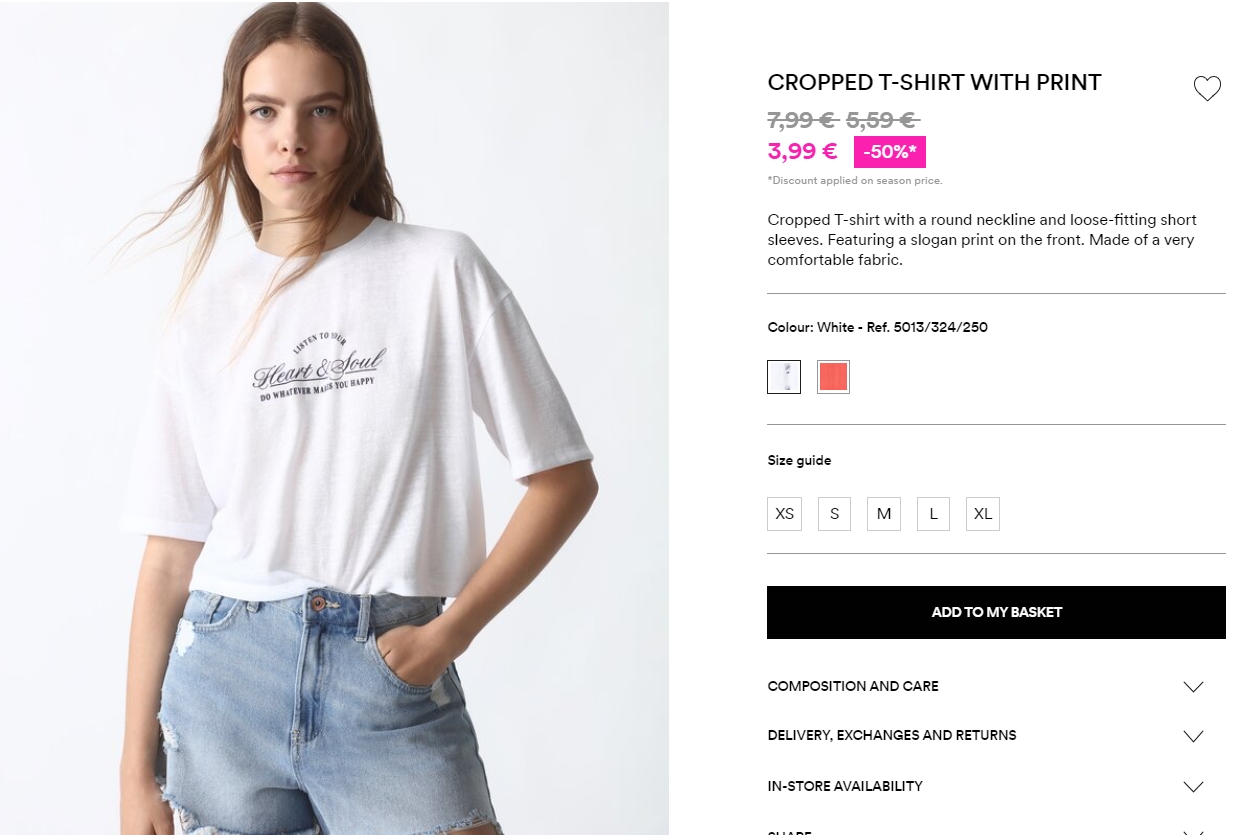
Task: Expand the In-Store Availability chevron
Action: 1193,787
